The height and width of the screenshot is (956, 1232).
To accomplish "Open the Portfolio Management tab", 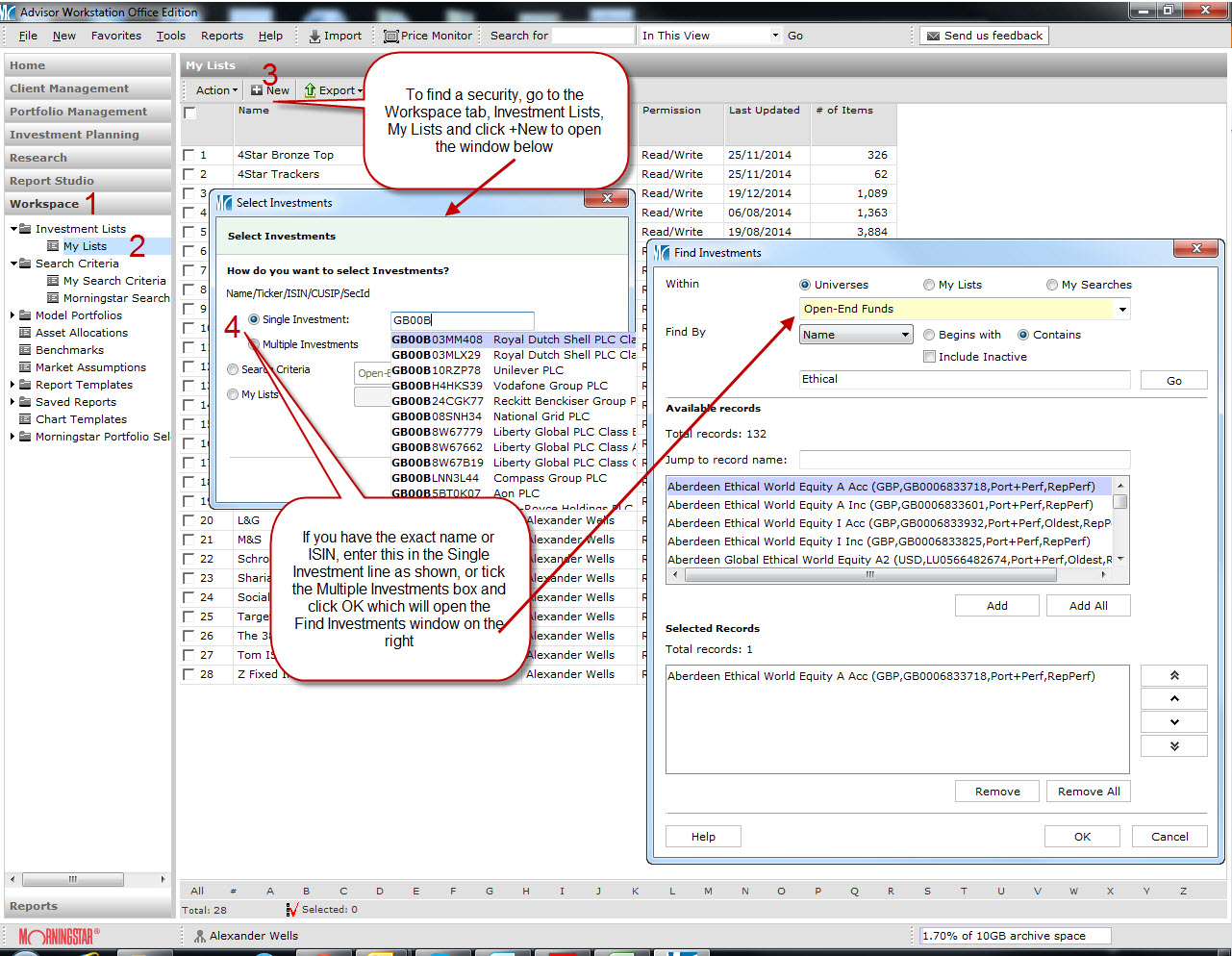I will click(x=79, y=112).
